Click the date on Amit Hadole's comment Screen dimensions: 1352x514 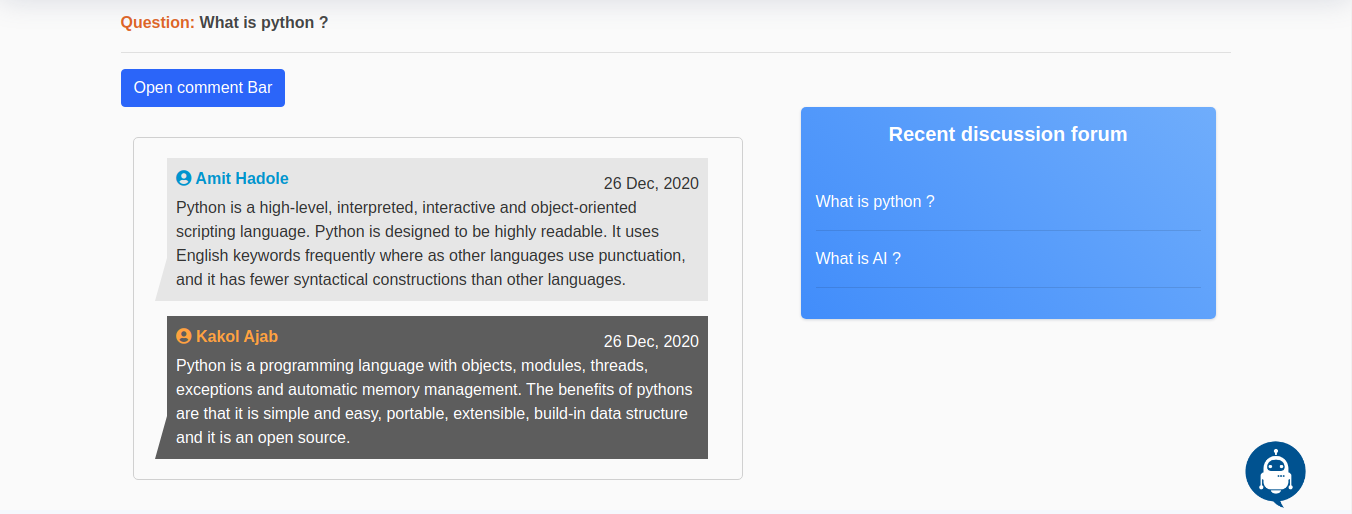(x=651, y=183)
